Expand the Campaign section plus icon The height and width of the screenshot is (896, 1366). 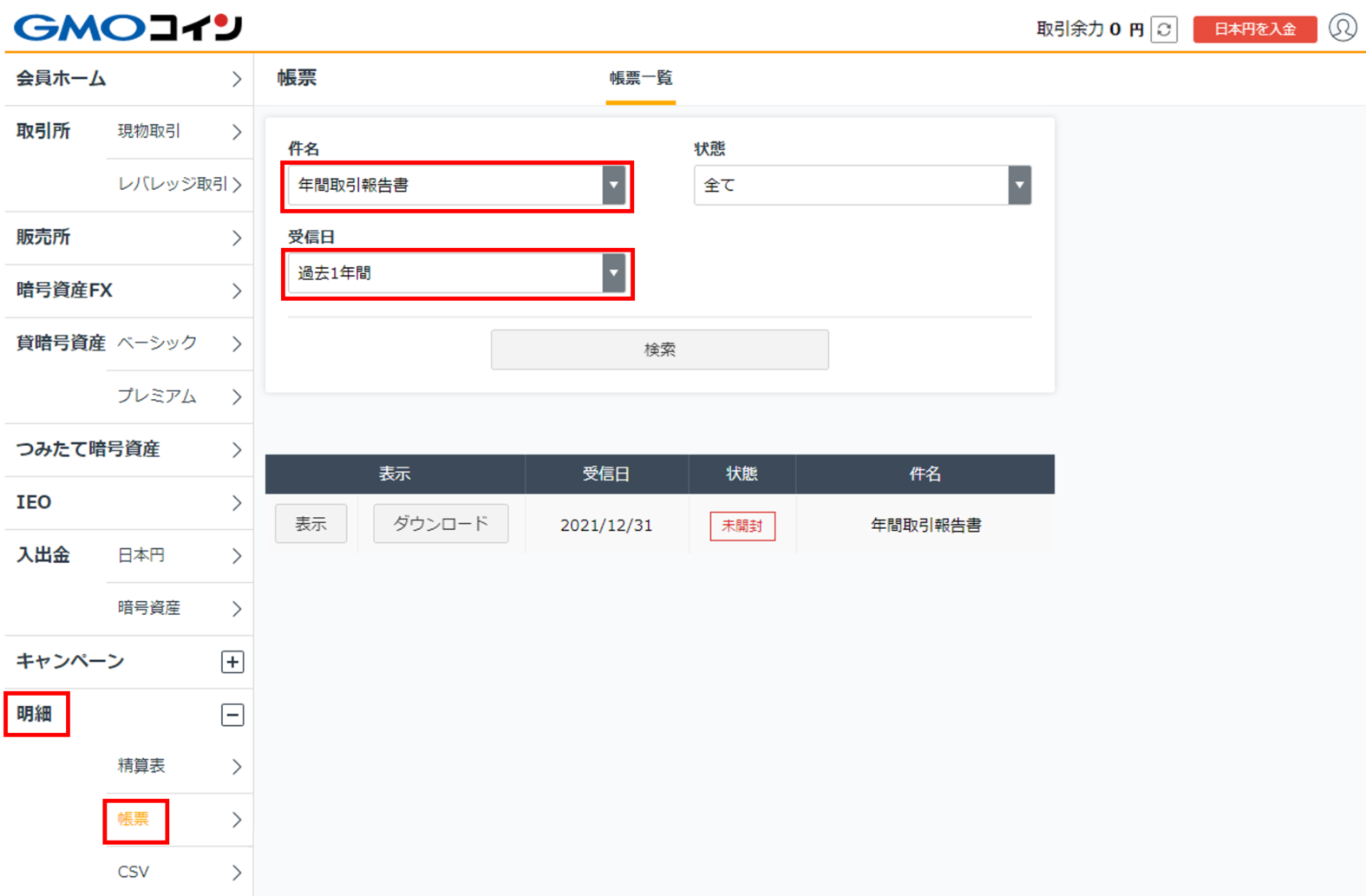[232, 662]
